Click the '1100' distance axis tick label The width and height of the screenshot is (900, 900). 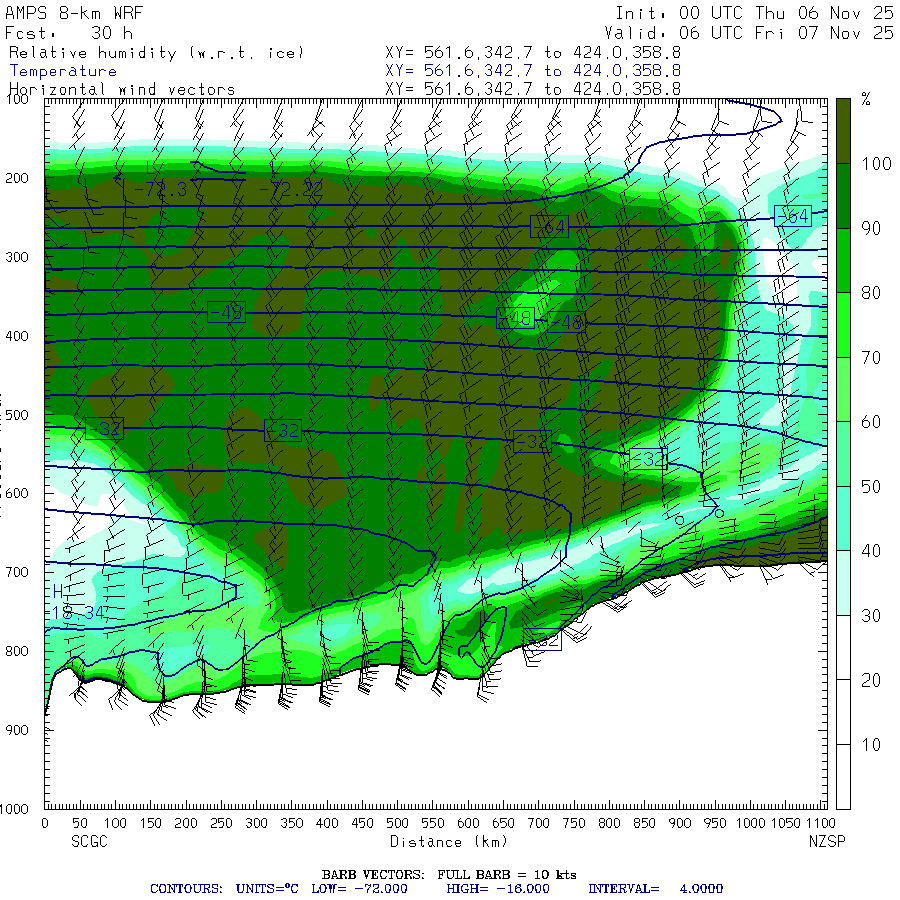[820, 823]
